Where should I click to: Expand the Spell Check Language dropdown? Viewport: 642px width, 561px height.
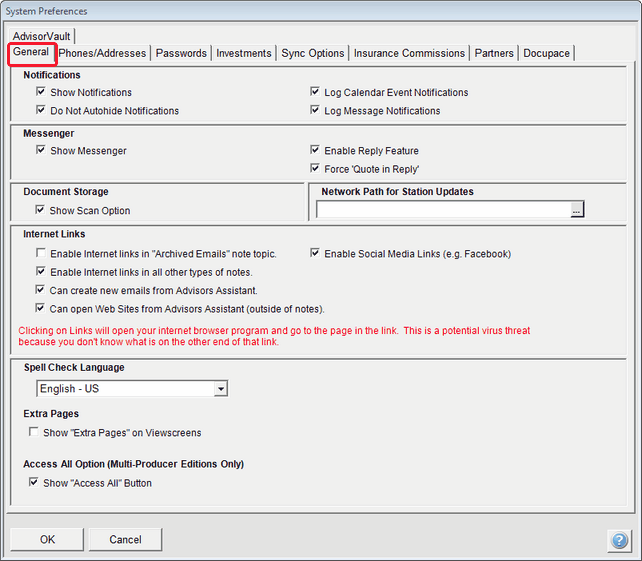221,388
